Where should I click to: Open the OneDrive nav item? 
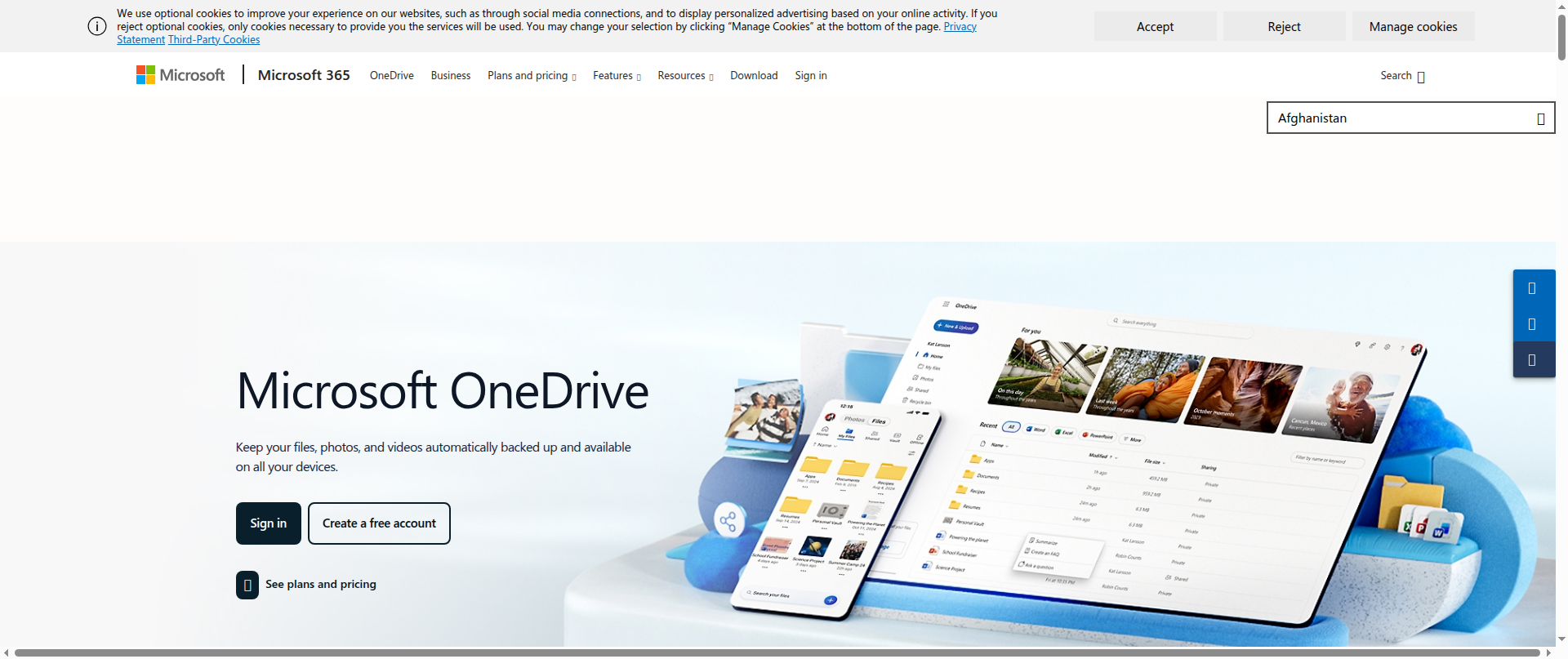[x=392, y=75]
